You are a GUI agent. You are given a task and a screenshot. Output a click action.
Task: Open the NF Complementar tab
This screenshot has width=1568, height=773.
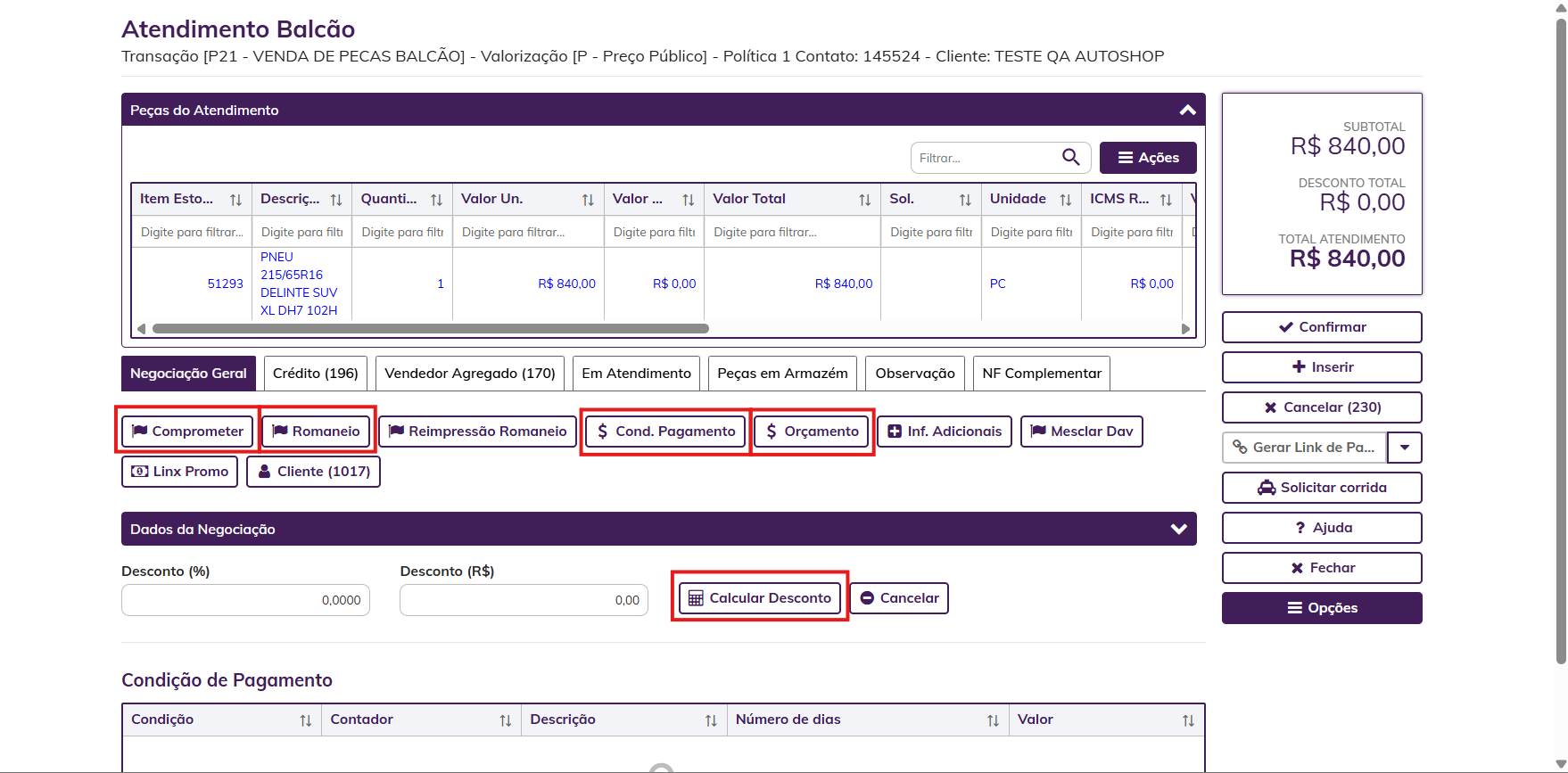[x=1042, y=374]
